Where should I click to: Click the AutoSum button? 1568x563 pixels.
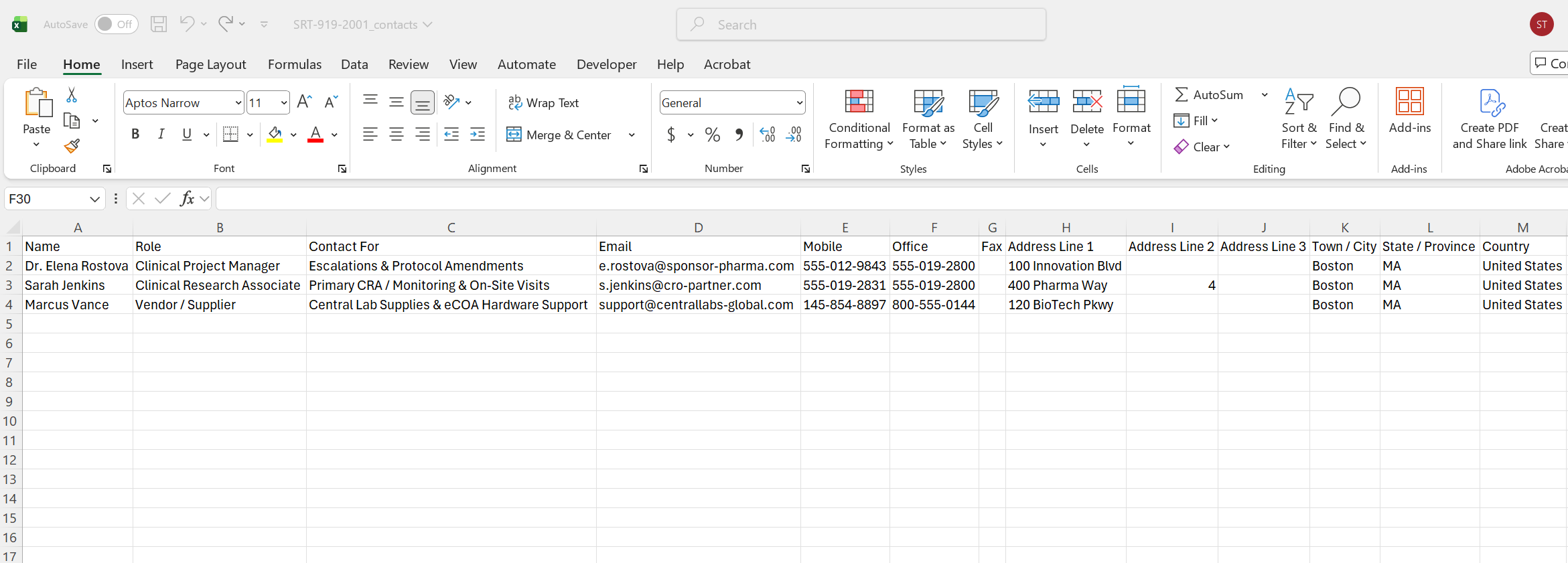(1210, 94)
